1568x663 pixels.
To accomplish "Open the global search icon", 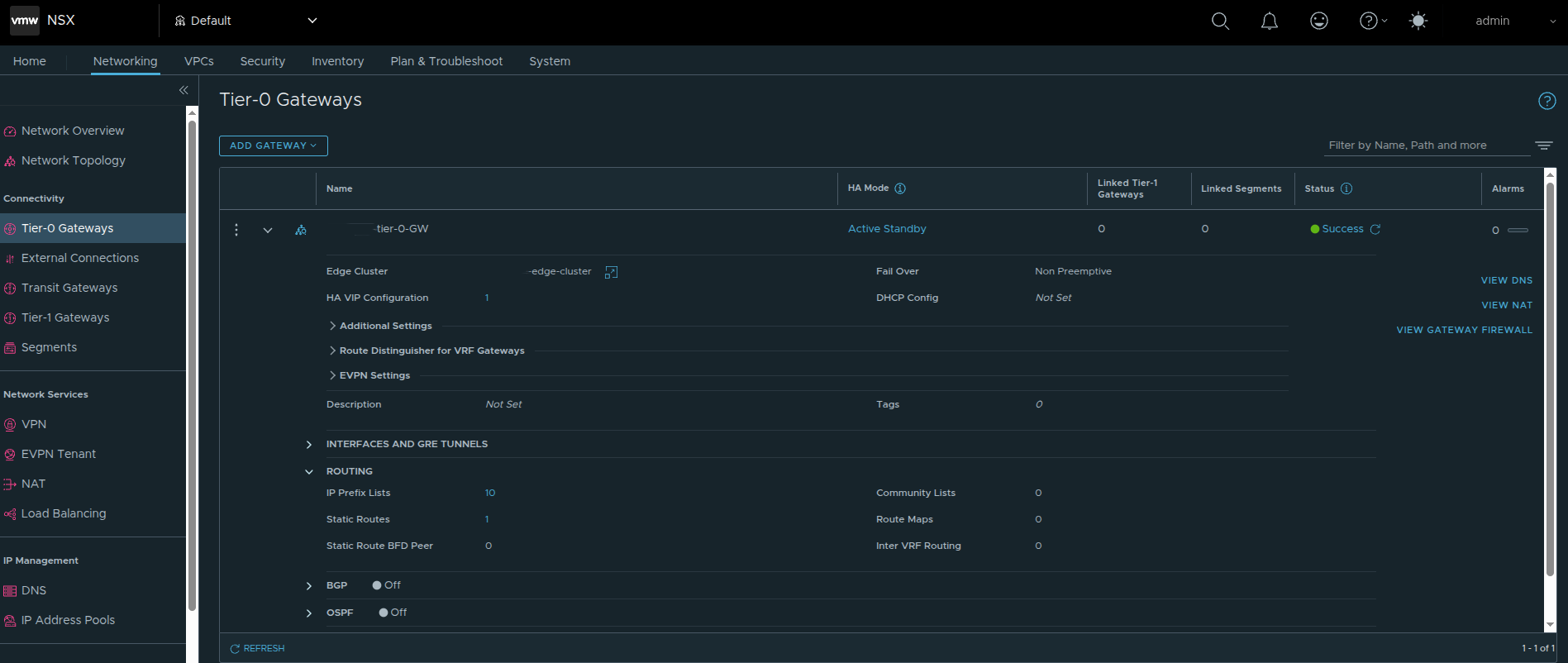I will click(x=1220, y=21).
